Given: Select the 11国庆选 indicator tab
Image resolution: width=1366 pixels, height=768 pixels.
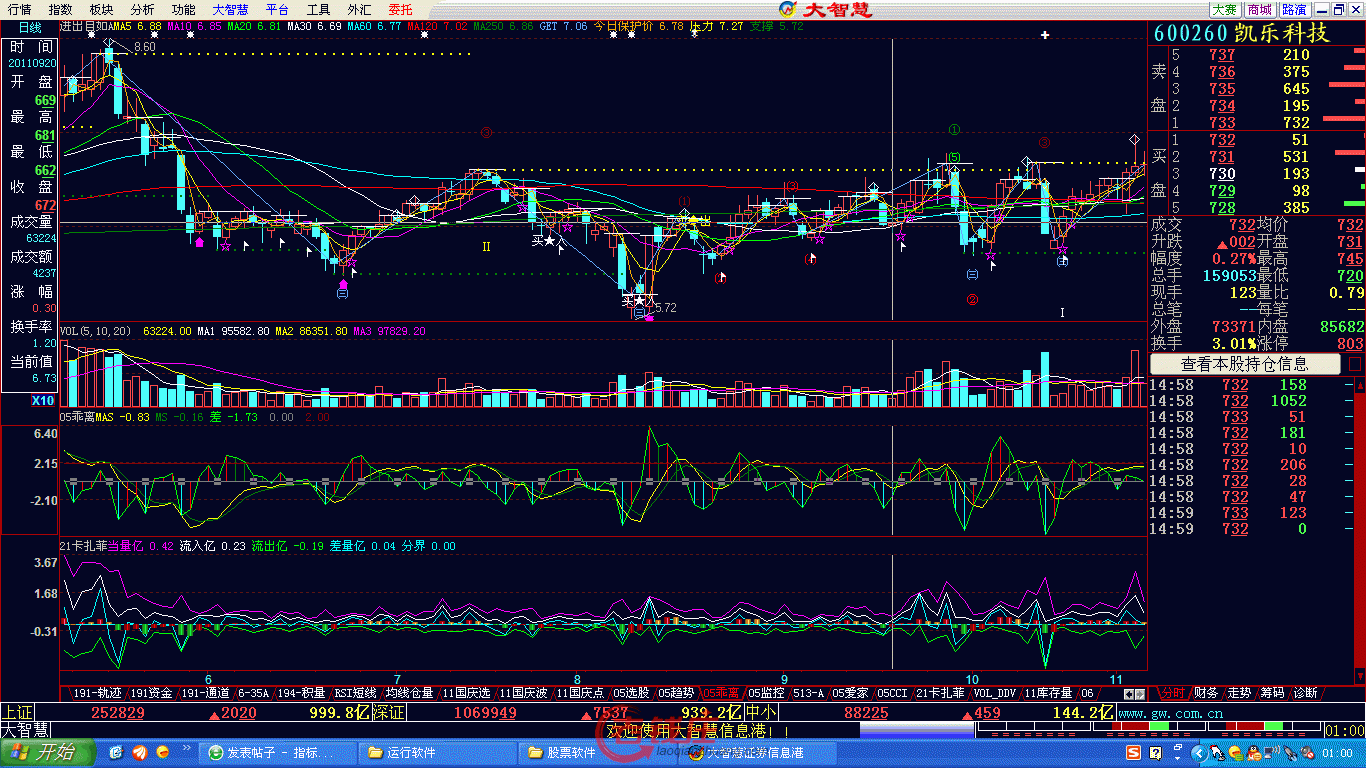Looking at the screenshot, I should (466, 692).
